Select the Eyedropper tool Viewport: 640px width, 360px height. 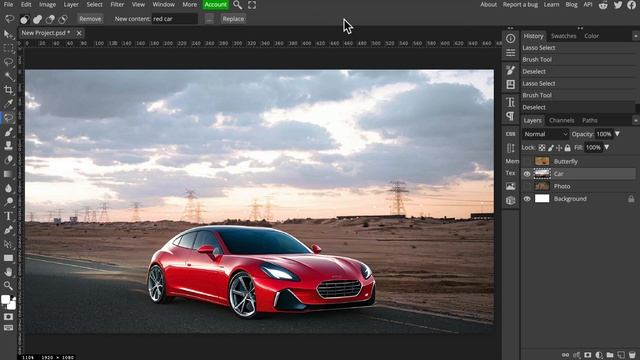tap(8, 104)
